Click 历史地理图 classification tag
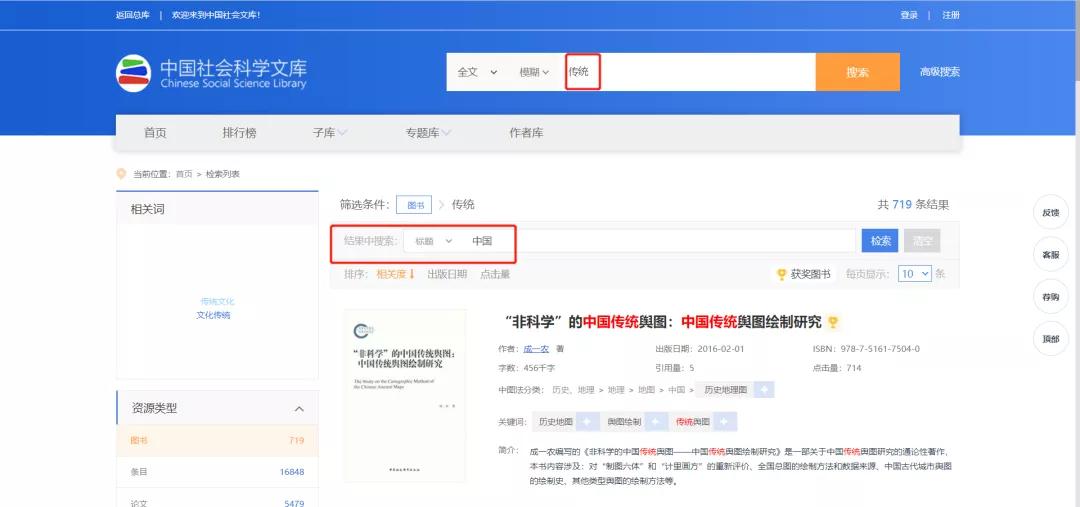The width and height of the screenshot is (1080, 507). 725,390
